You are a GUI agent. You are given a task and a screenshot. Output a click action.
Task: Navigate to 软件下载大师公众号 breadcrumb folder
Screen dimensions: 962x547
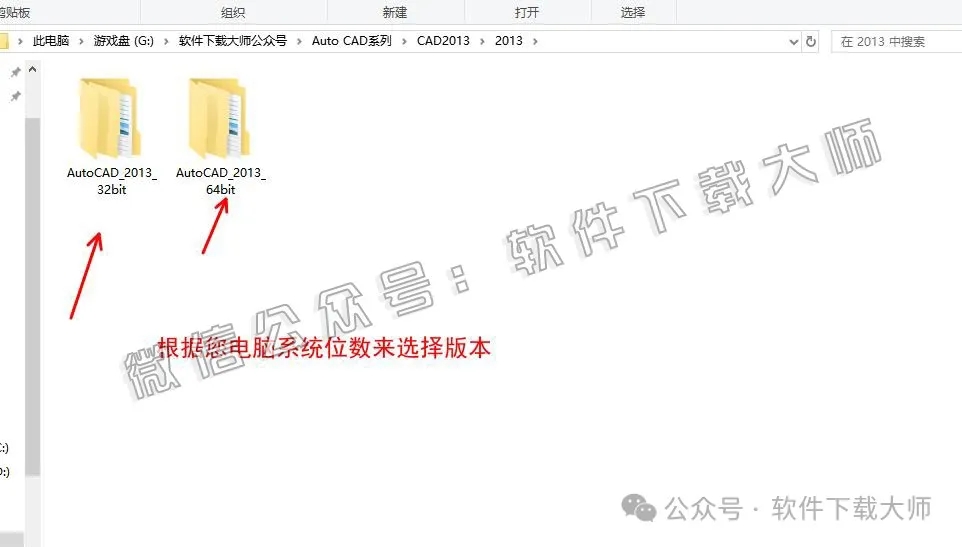(233, 40)
